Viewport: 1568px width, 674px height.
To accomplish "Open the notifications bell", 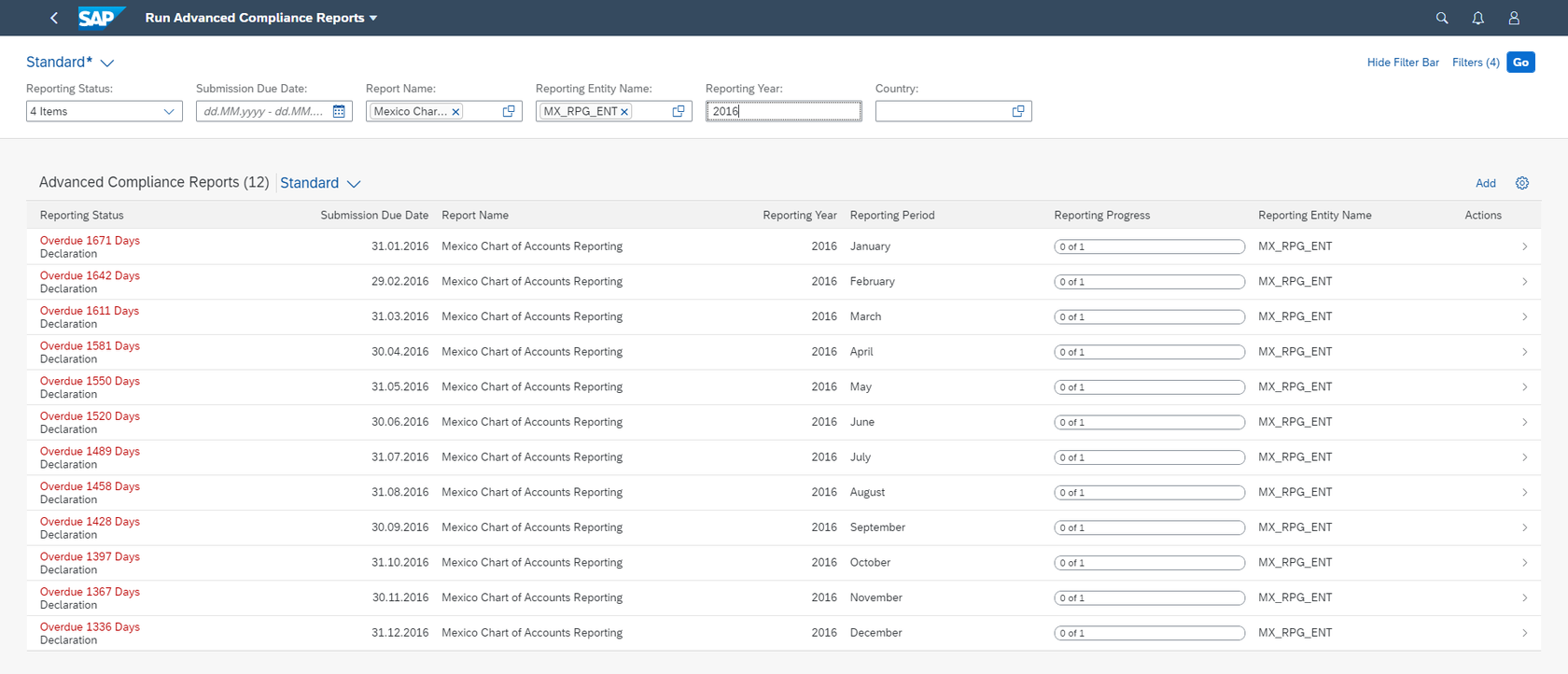I will pyautogui.click(x=1478, y=18).
